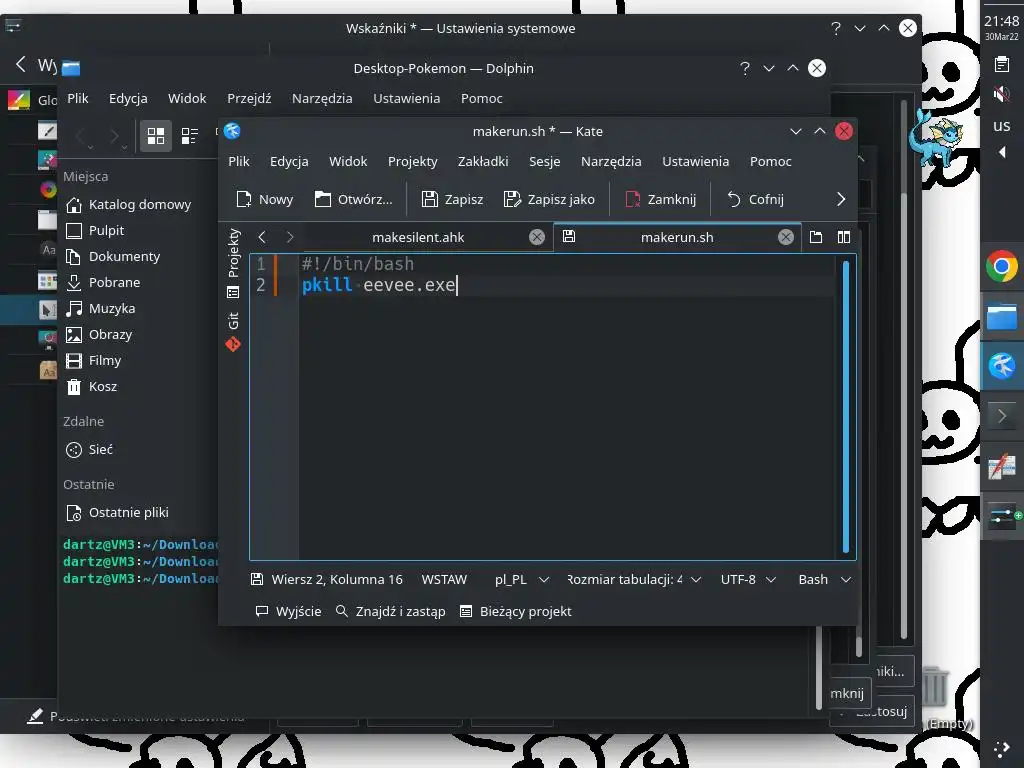The height and width of the screenshot is (768, 1024).
Task: Open the Plik menu in Kate
Action: (239, 161)
